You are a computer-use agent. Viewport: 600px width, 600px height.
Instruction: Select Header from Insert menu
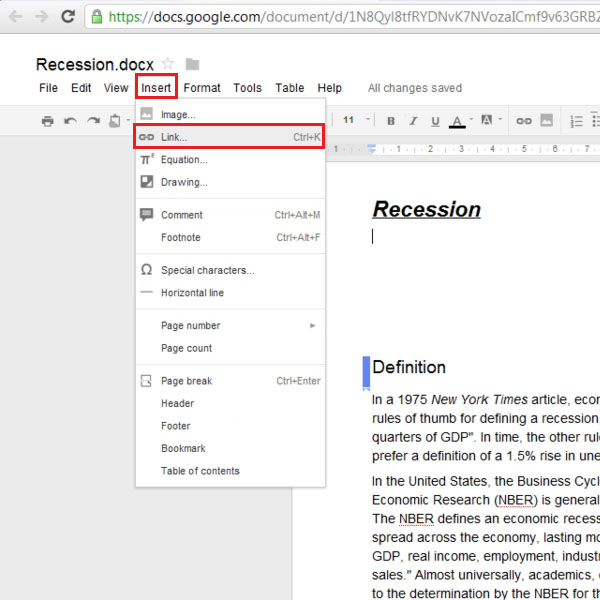pyautogui.click(x=230, y=403)
